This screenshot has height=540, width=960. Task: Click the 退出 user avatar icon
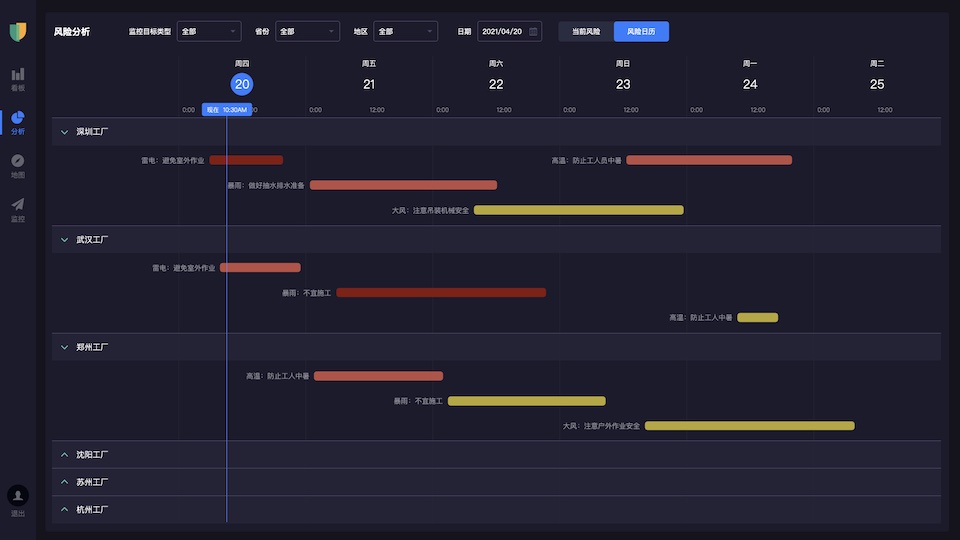(18, 495)
